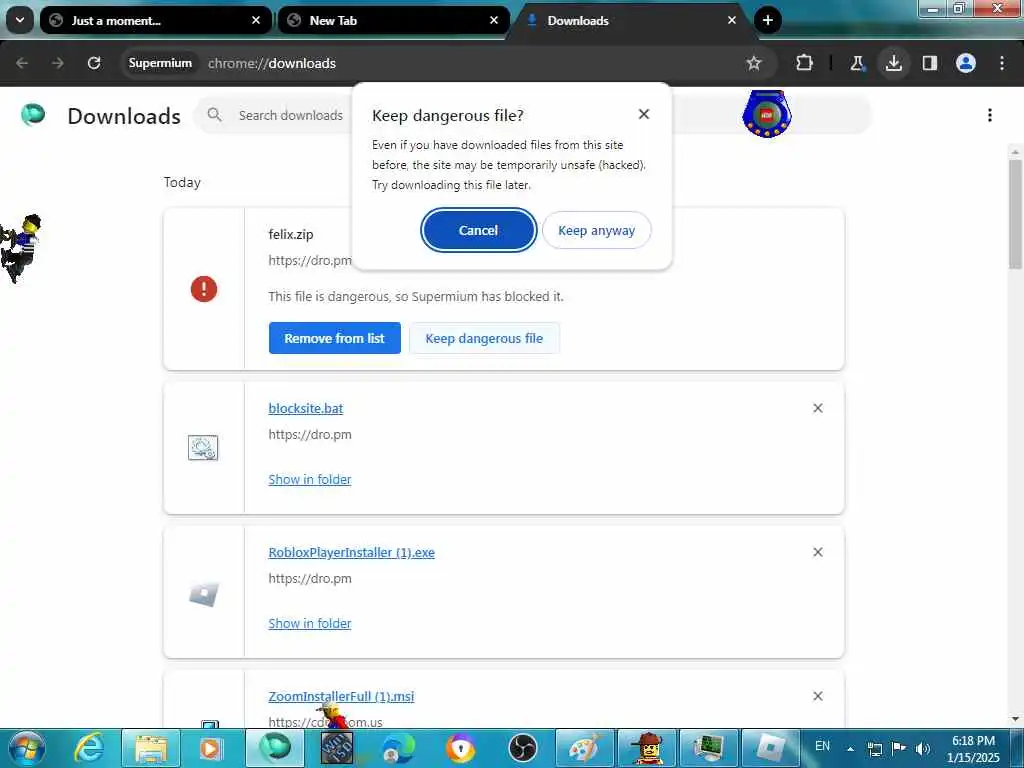
Task: Show hidden tray icons arrow
Action: (850, 748)
